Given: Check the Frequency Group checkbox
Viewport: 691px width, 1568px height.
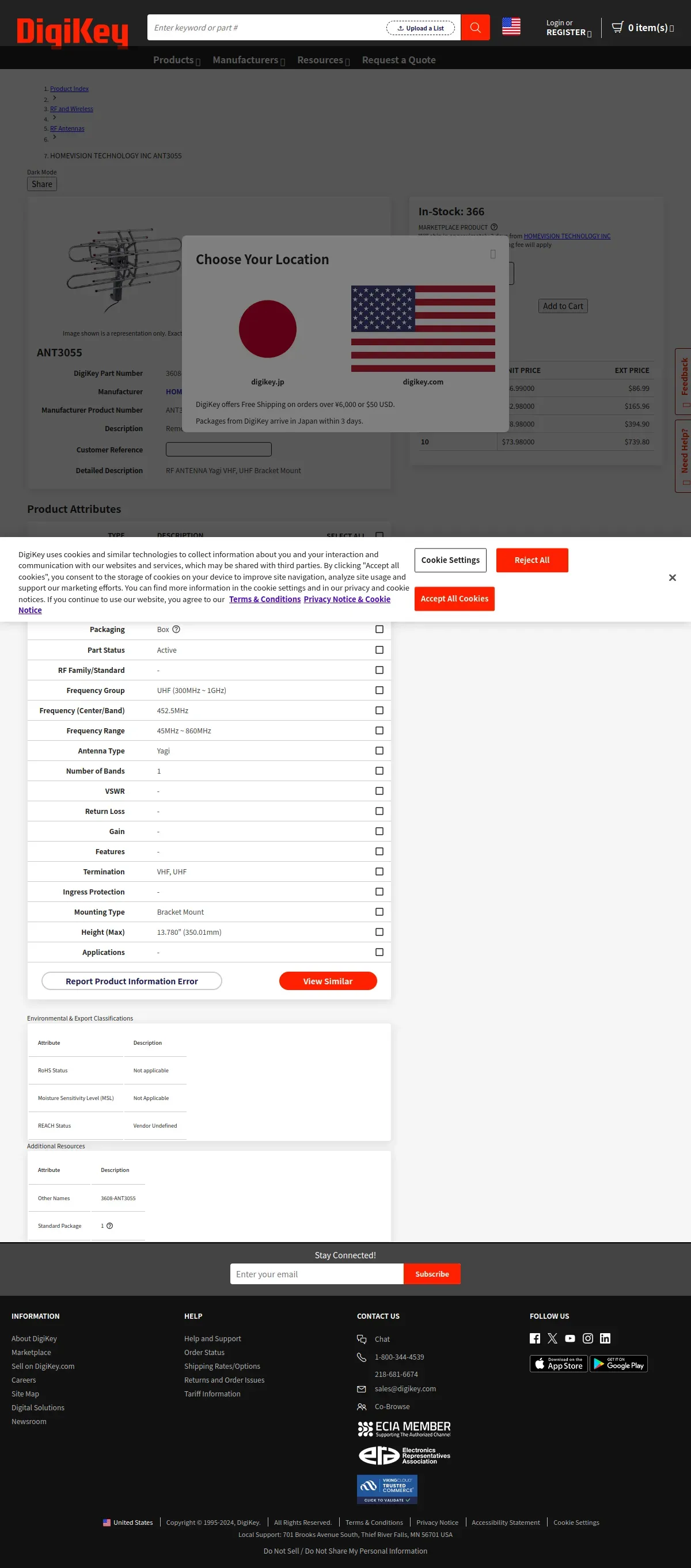Looking at the screenshot, I should click(379, 690).
